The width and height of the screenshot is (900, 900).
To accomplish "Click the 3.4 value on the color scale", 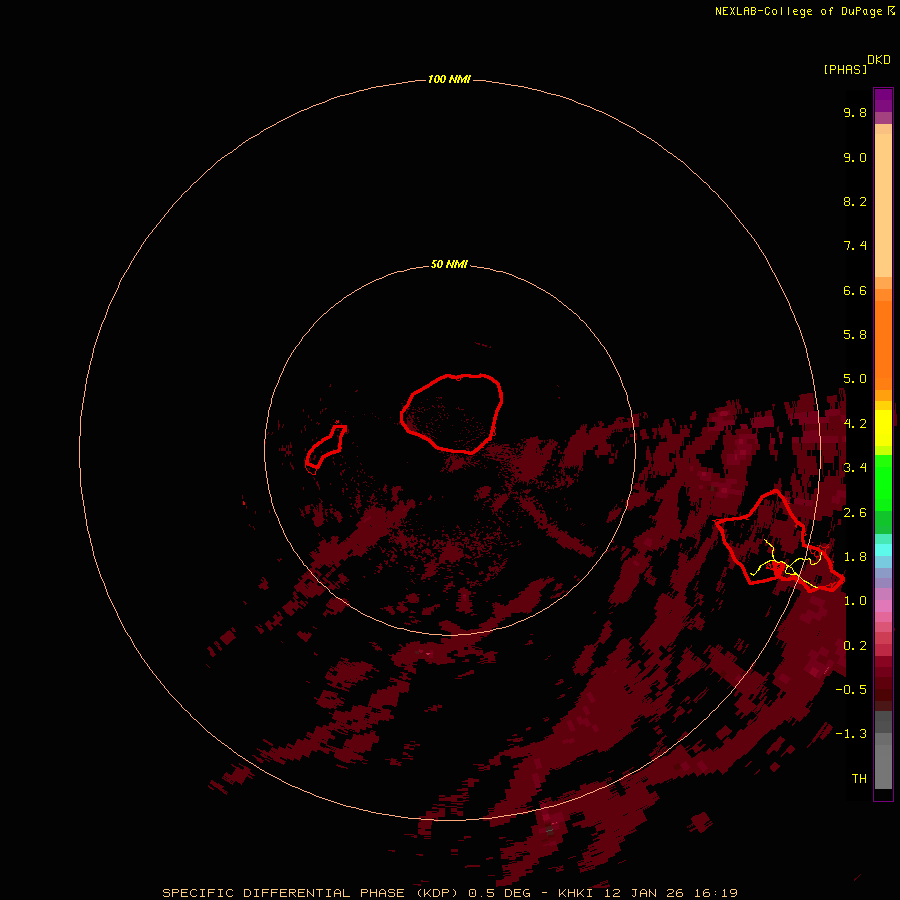I will [x=855, y=468].
